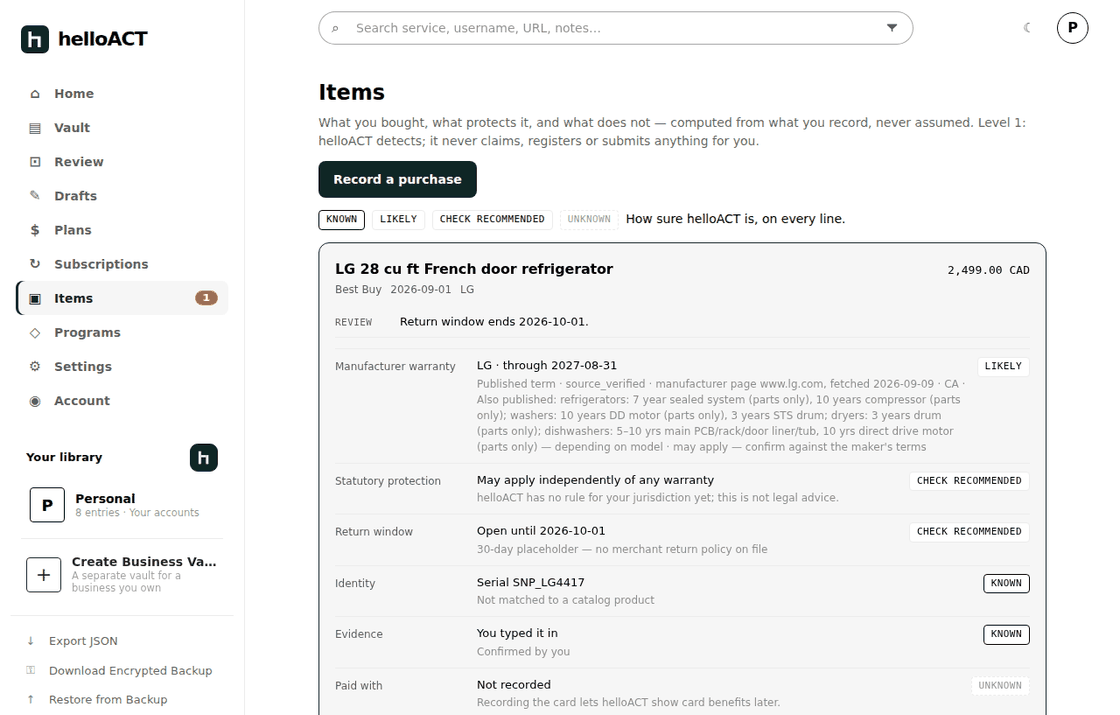Click the LG 28 cu ft refrigerator title
The height and width of the screenshot is (715, 1120).
474,269
